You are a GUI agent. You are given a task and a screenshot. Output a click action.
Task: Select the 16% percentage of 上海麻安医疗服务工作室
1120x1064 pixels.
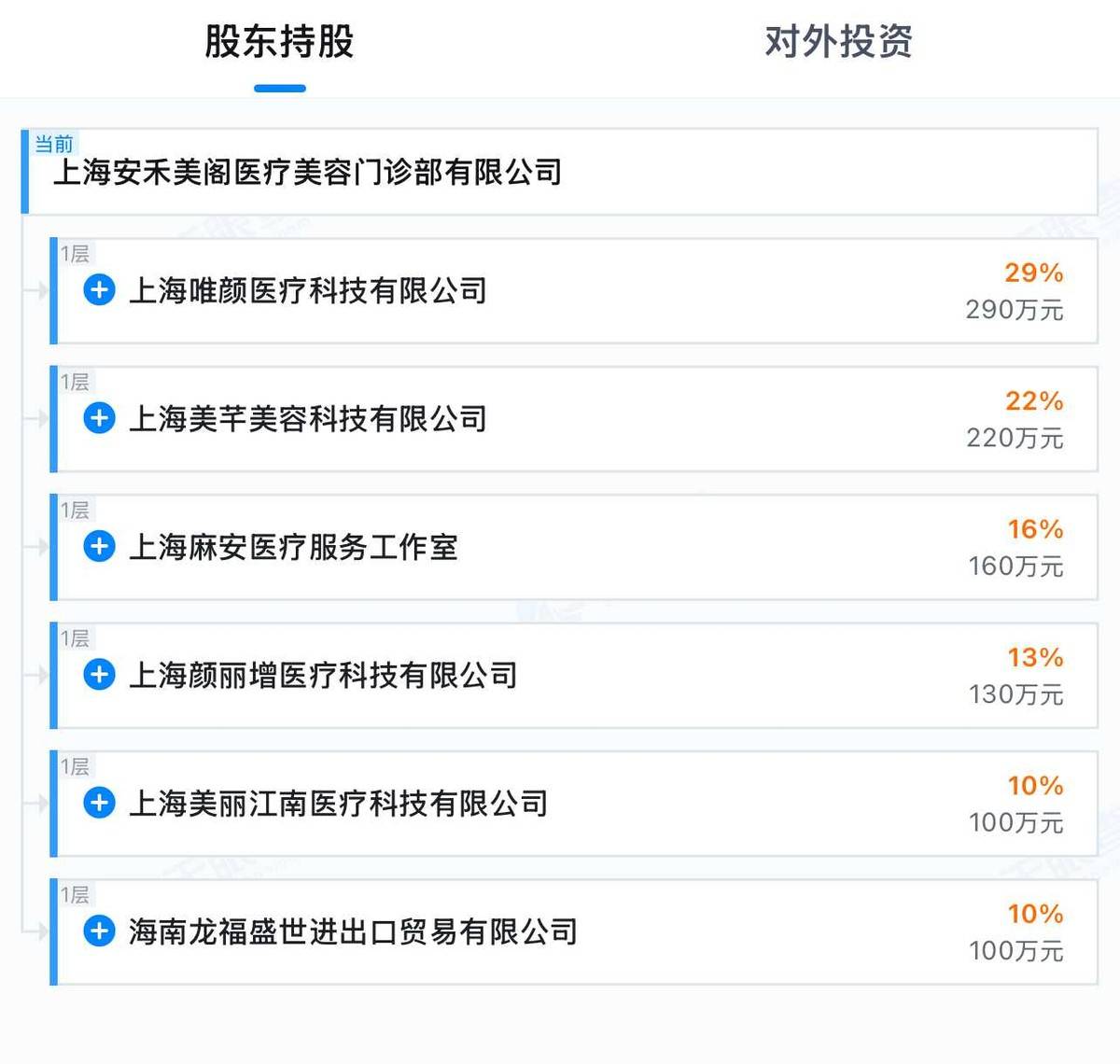1034,530
